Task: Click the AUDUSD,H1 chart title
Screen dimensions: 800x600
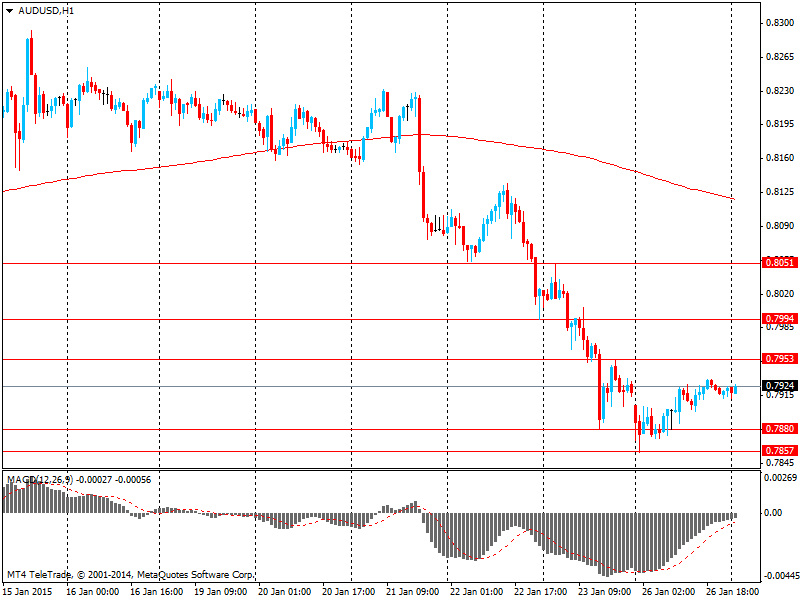Action: [46, 11]
